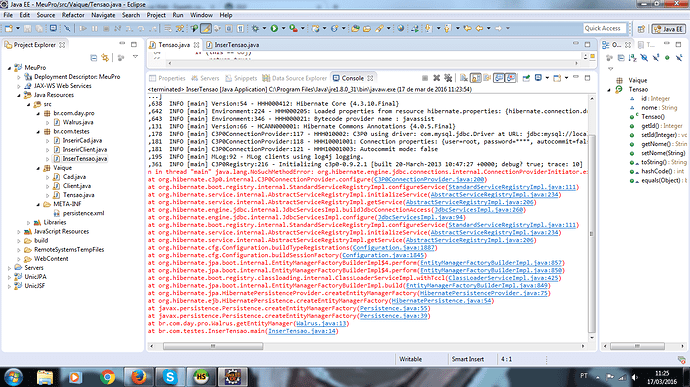The width and height of the screenshot is (690, 387).
Task: Click Collapse All icon in Project Explorer
Action: click(94, 58)
